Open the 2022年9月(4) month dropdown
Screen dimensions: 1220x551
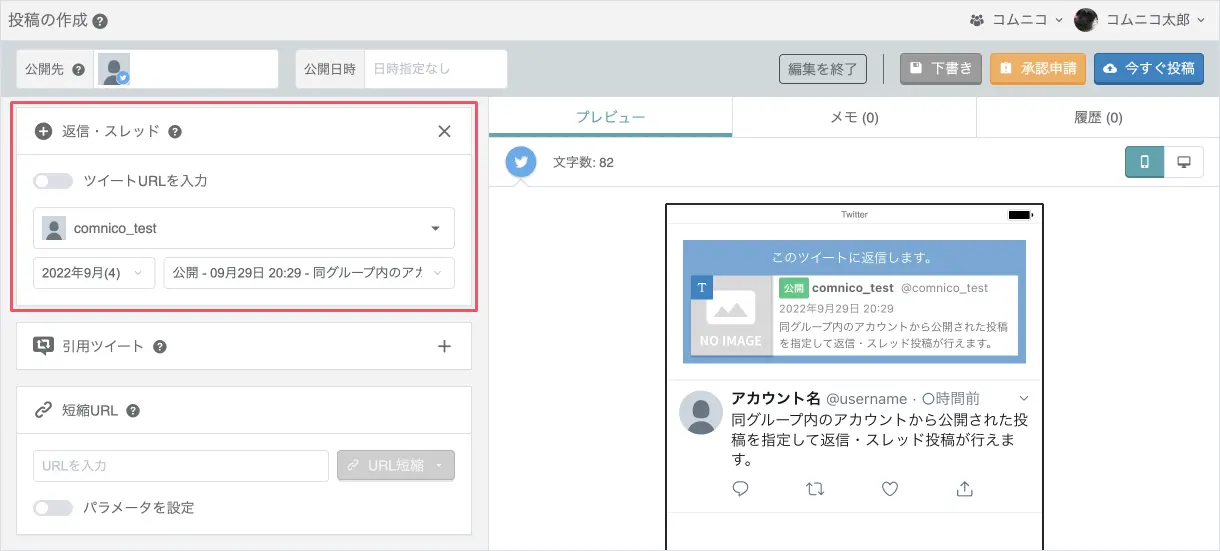tap(94, 273)
